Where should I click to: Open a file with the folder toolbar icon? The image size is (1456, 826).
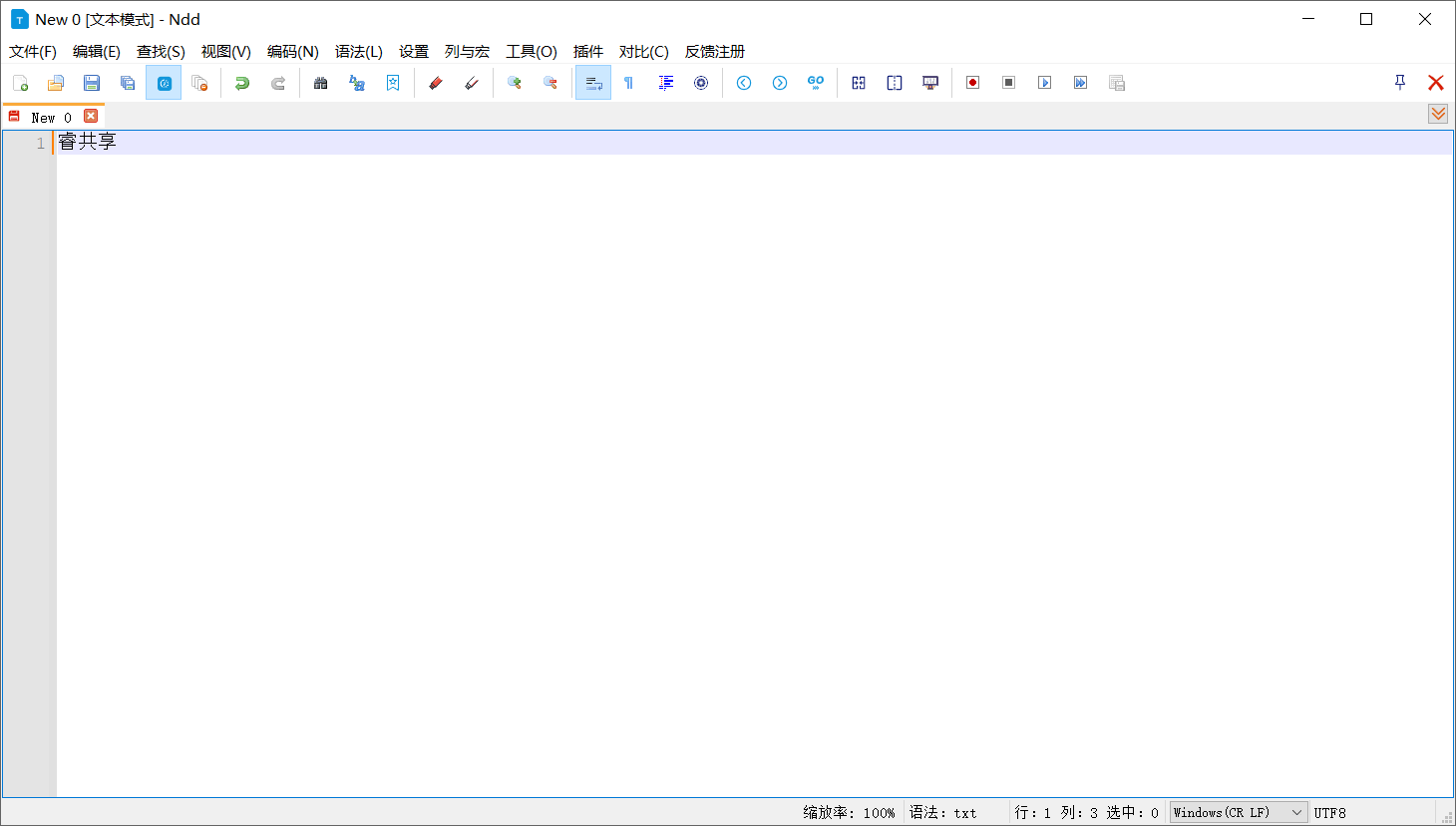tap(56, 83)
